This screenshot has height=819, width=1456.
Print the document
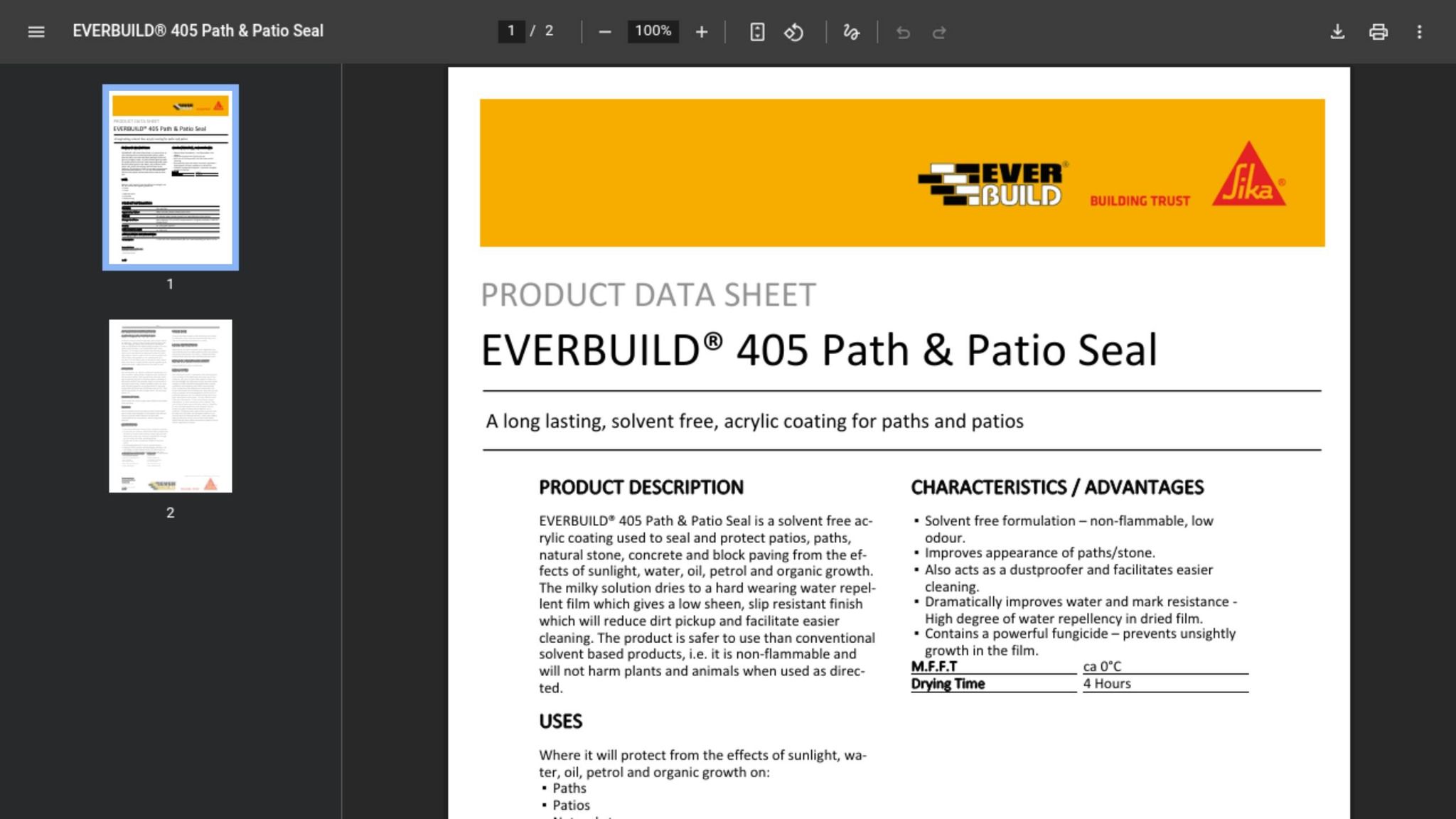pos(1379,32)
